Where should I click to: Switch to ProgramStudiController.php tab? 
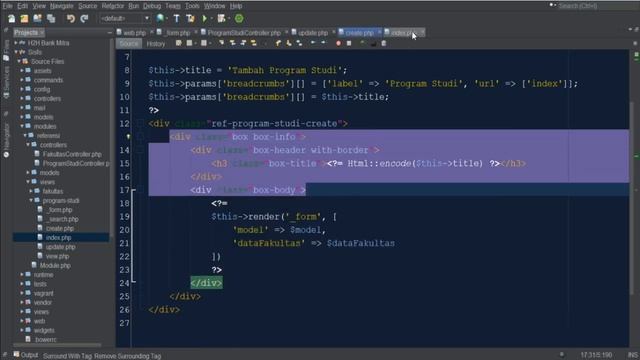244,33
